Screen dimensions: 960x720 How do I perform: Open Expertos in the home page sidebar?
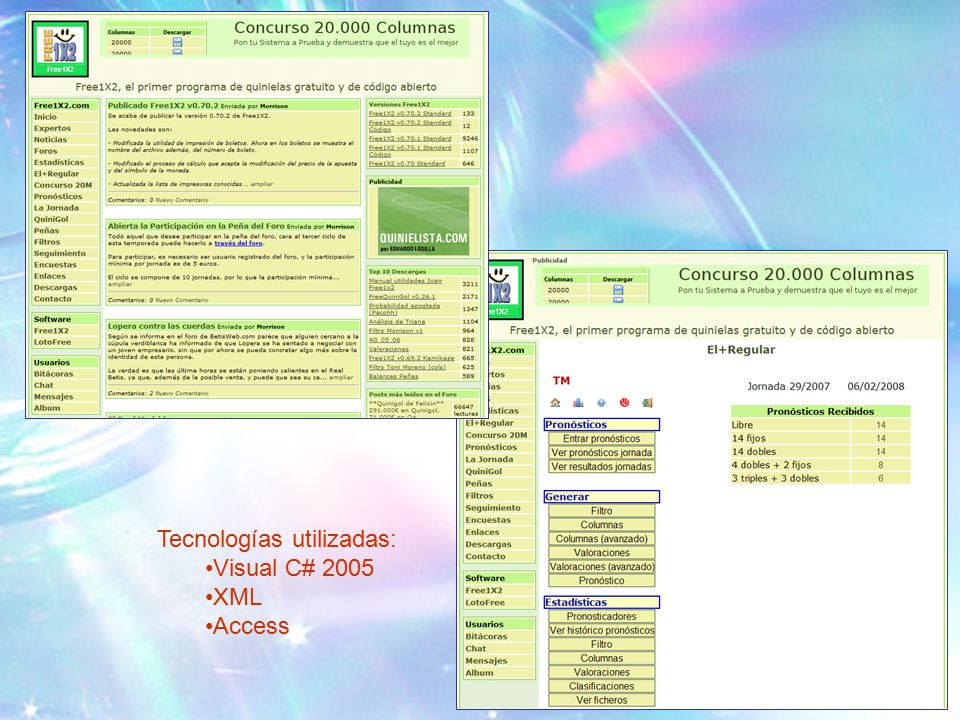click(52, 129)
